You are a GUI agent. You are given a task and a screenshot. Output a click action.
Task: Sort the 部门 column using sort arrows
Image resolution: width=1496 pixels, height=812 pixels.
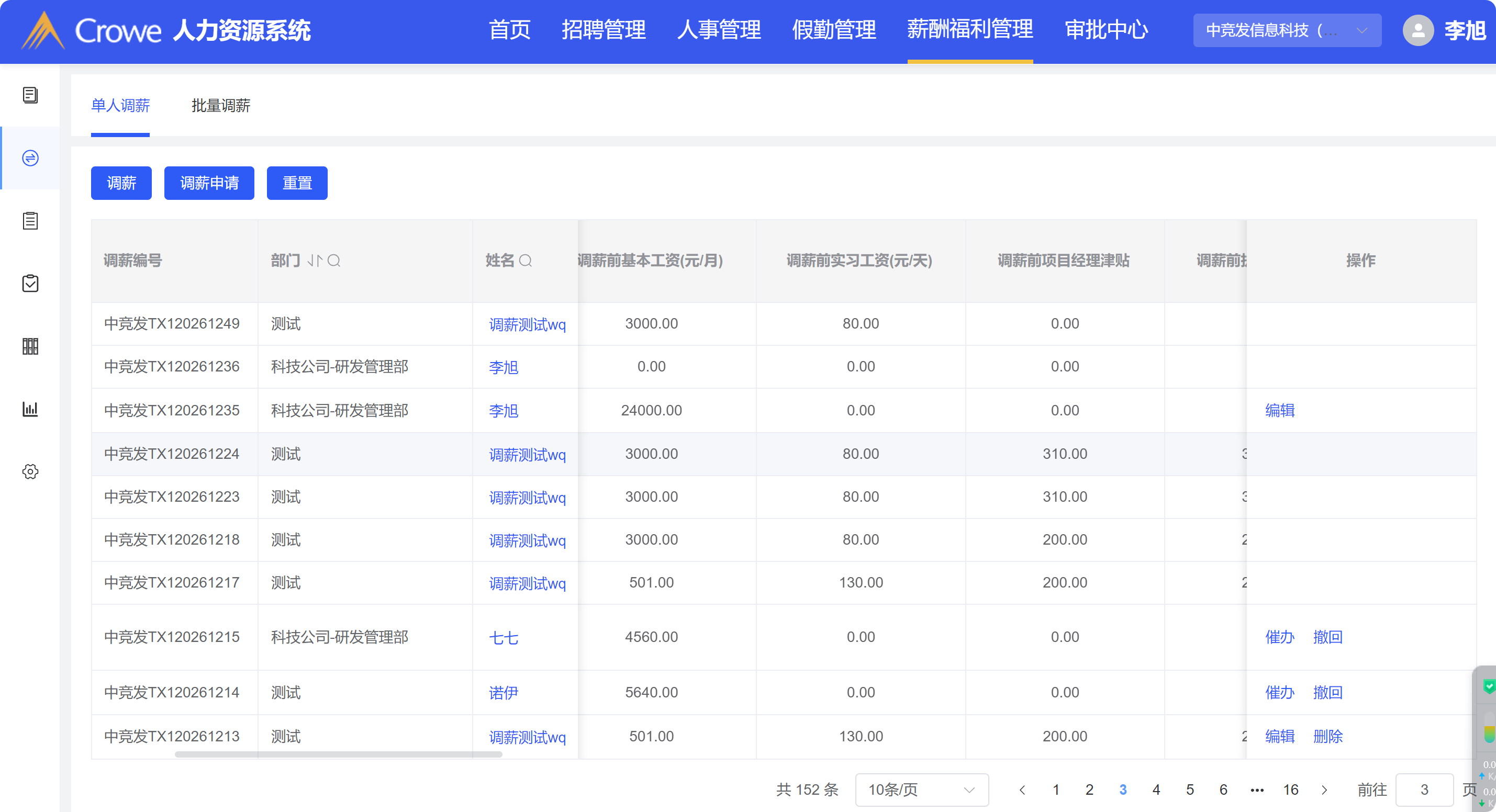click(x=314, y=261)
